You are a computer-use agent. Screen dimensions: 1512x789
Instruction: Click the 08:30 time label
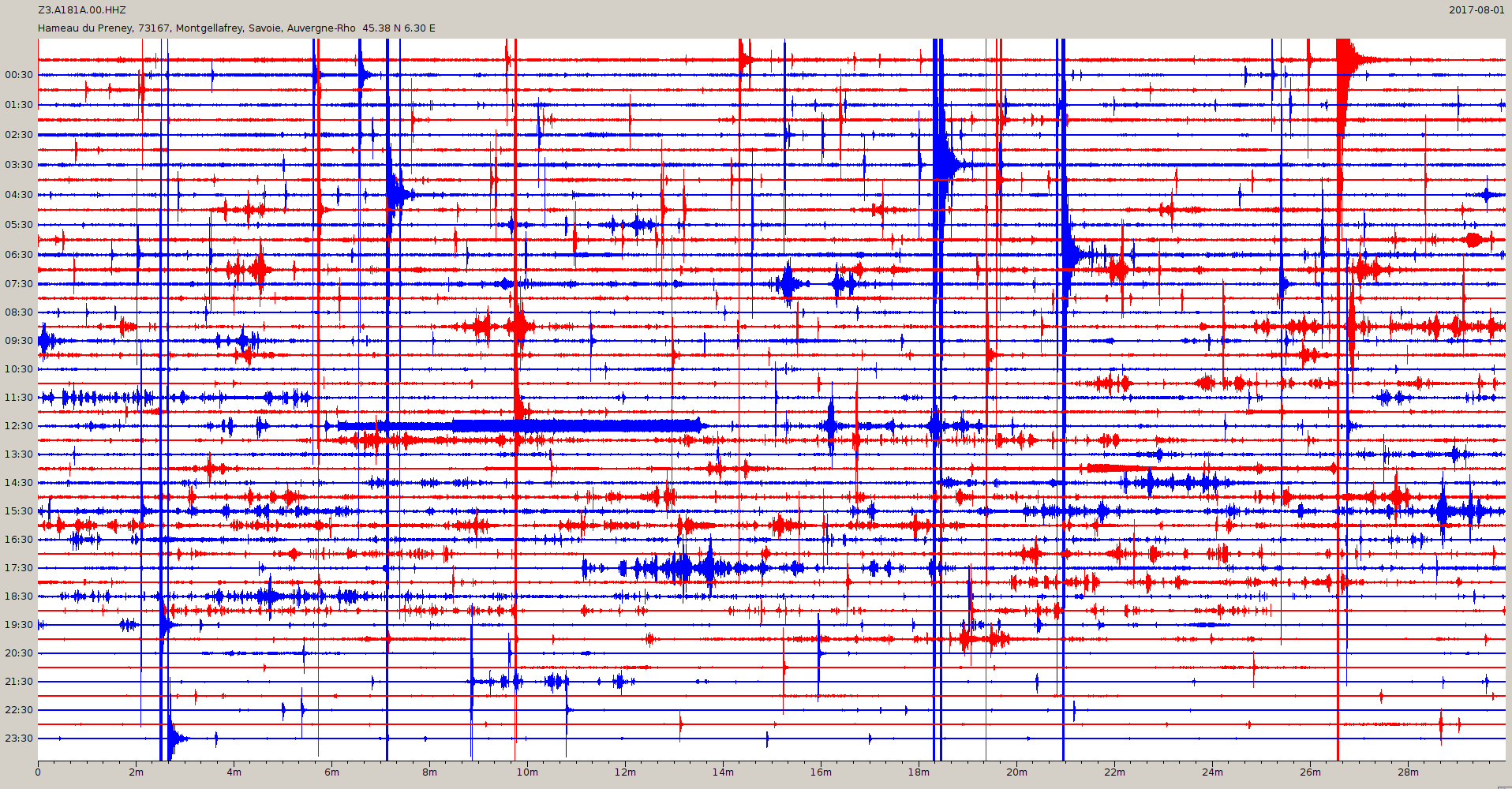point(19,312)
